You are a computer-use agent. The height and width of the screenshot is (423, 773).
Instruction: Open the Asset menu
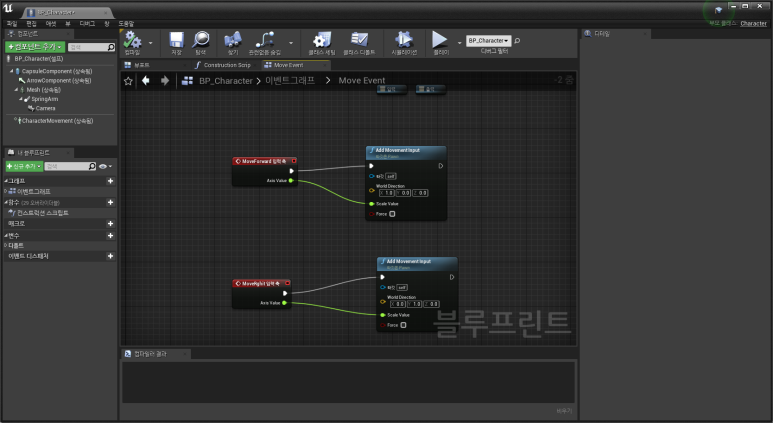(51, 24)
